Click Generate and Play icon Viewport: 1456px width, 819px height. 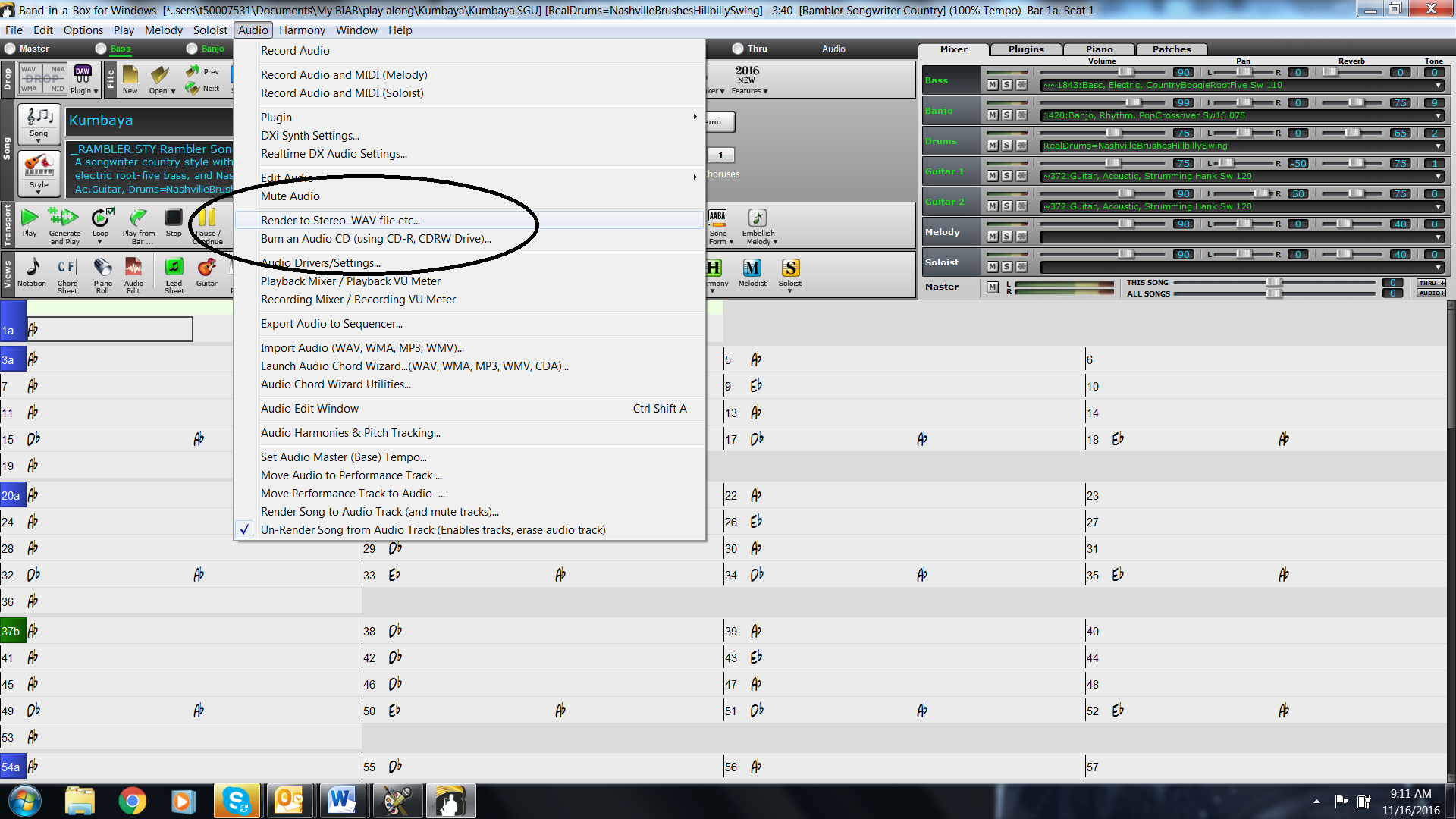pos(64,218)
